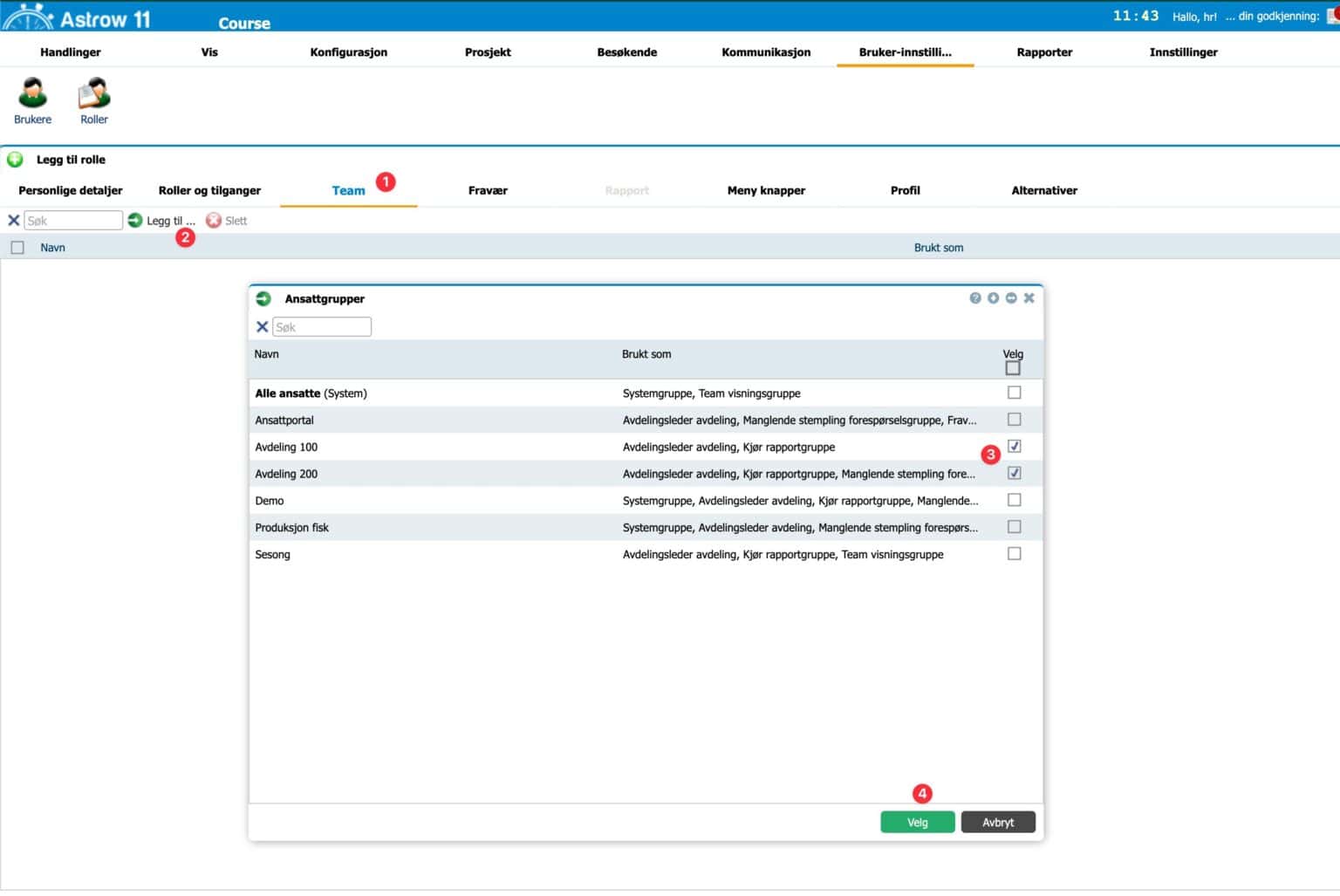Clear the Ansattgrupper search with the X icon
The width and height of the screenshot is (1340, 896).
[x=262, y=326]
